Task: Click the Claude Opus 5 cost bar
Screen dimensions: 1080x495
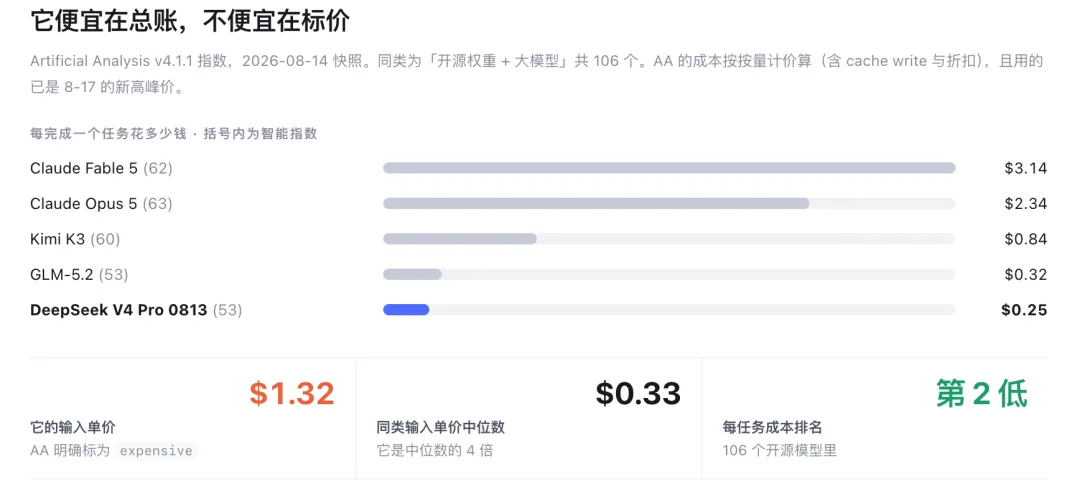Action: pos(596,204)
